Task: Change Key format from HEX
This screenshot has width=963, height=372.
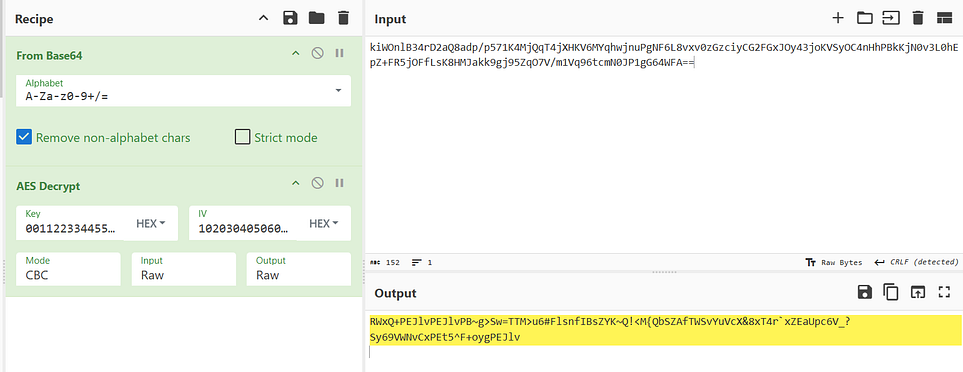Action: (x=151, y=223)
